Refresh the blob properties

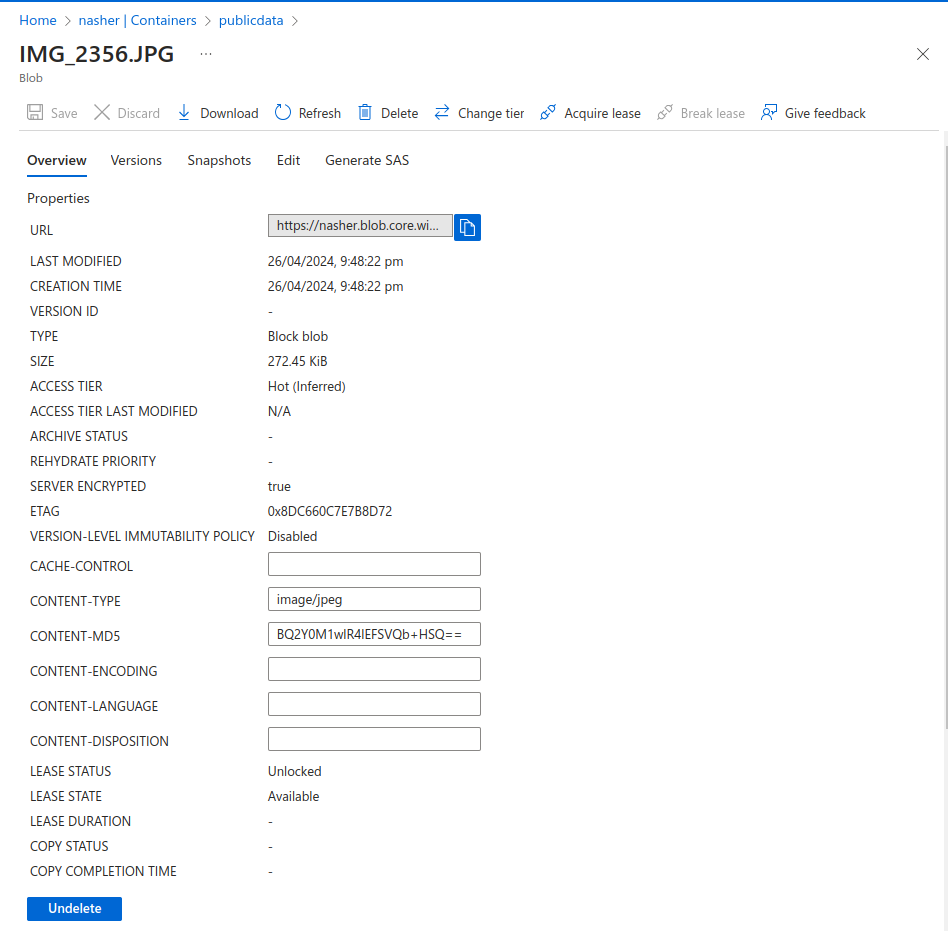(308, 113)
